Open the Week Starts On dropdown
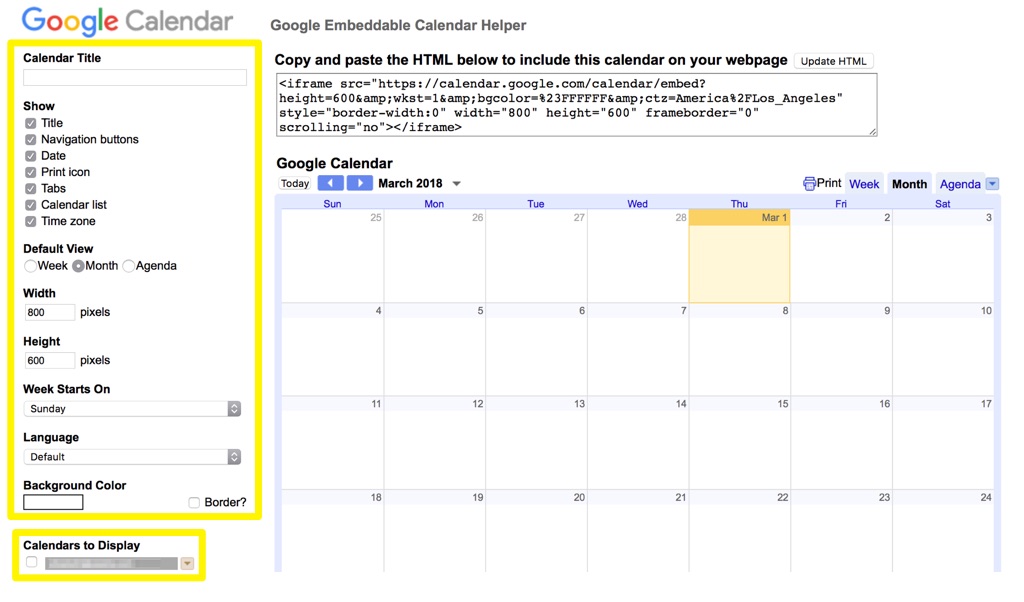The height and width of the screenshot is (602, 1024). [133, 409]
